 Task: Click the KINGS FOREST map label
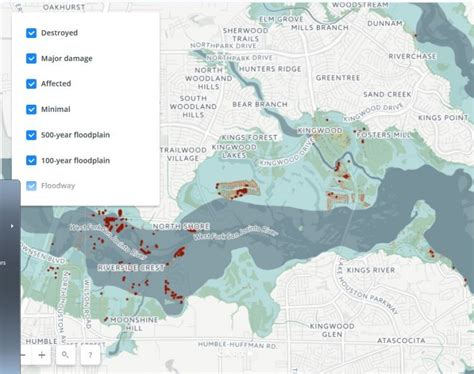pos(250,137)
